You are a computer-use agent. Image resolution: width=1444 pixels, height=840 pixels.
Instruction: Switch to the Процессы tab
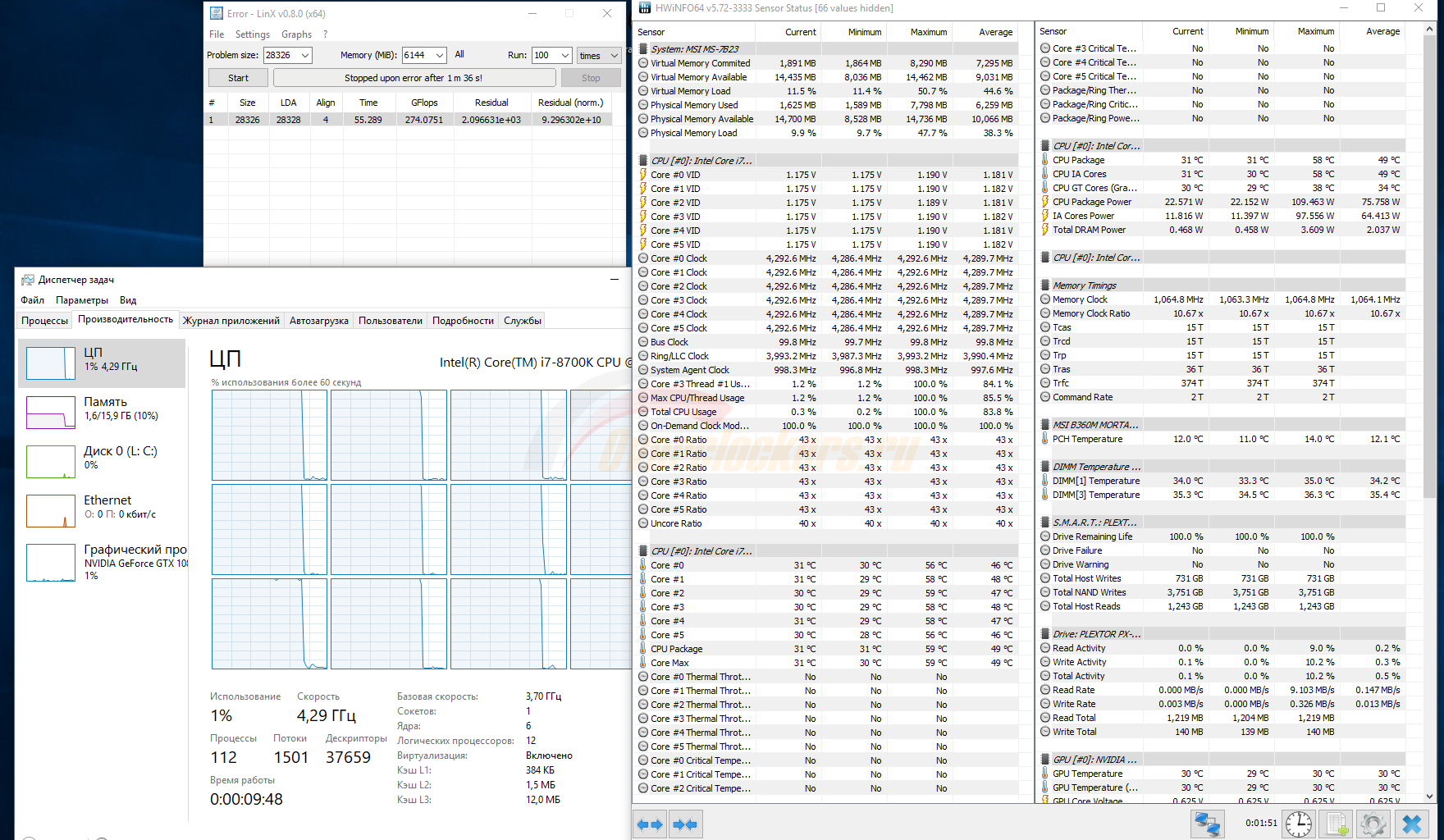pos(44,321)
